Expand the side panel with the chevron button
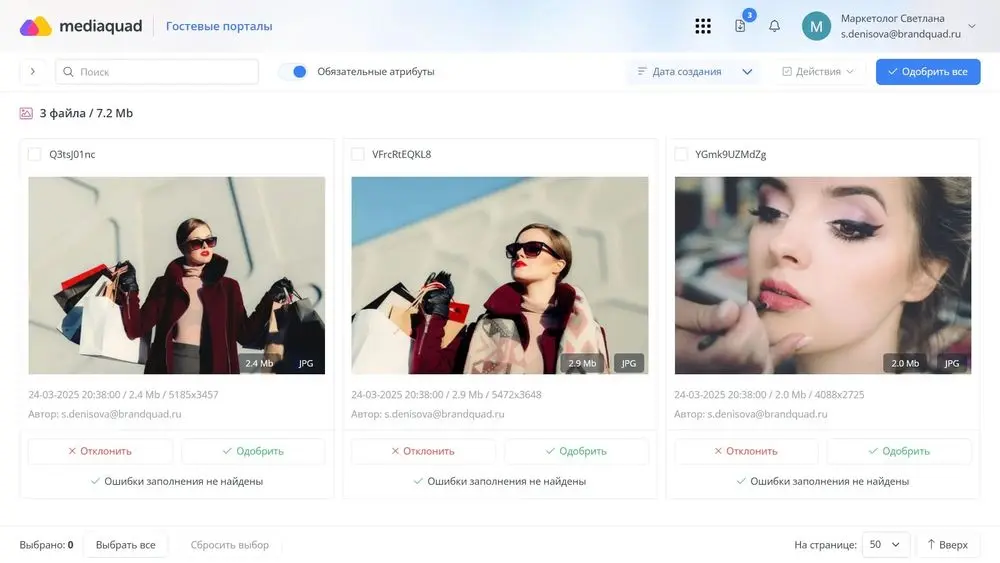The image size is (1000, 563). [x=33, y=71]
